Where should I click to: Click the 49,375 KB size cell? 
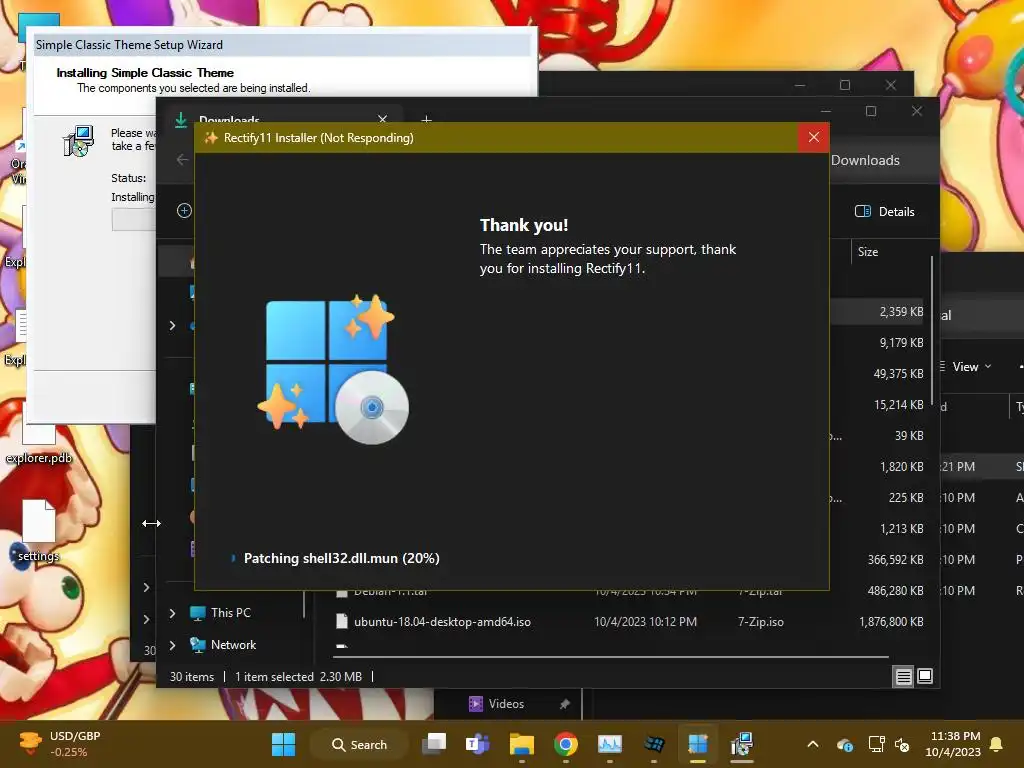898,374
